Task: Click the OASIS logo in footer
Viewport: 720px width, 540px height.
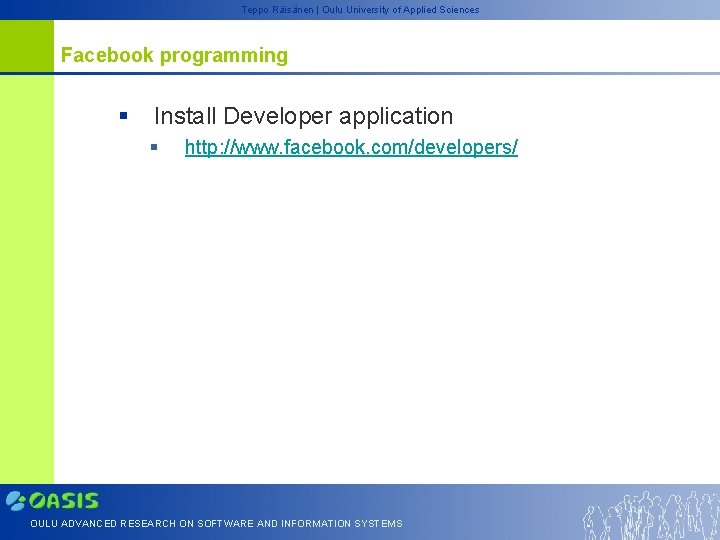Action: point(52,501)
